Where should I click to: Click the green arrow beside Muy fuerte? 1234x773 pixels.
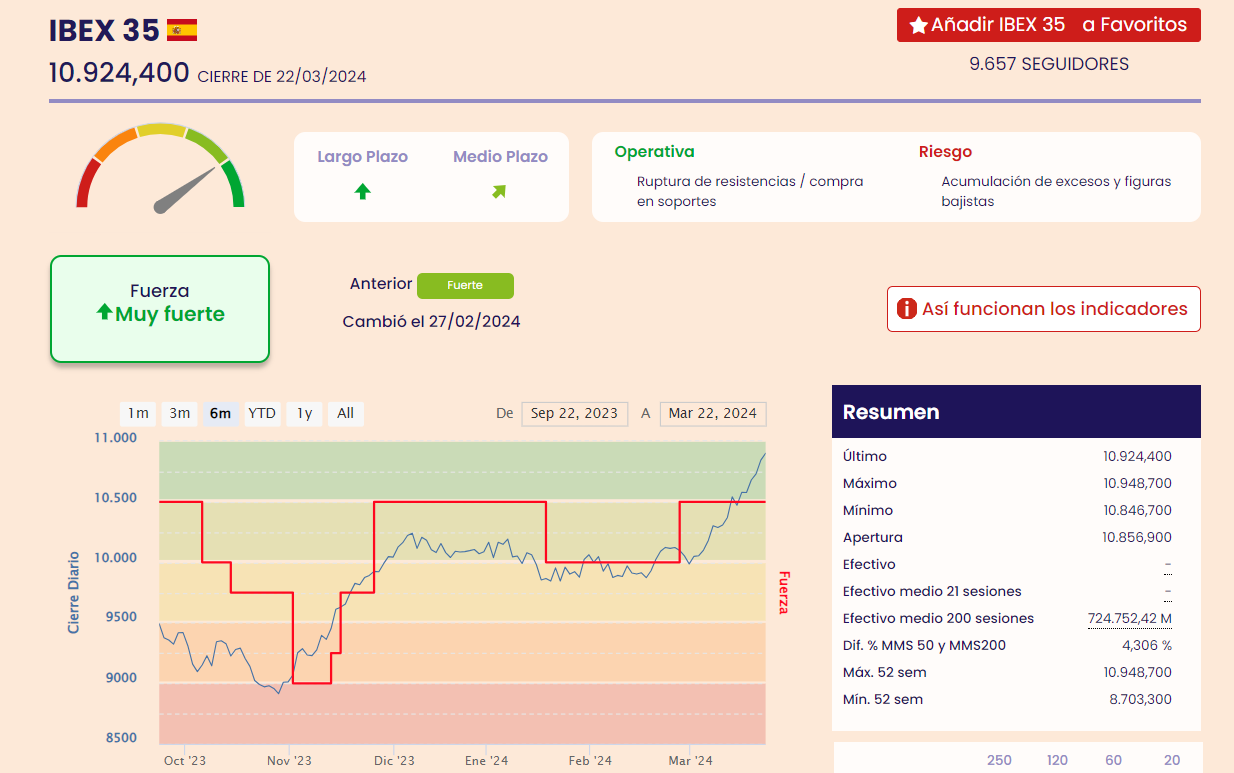104,313
